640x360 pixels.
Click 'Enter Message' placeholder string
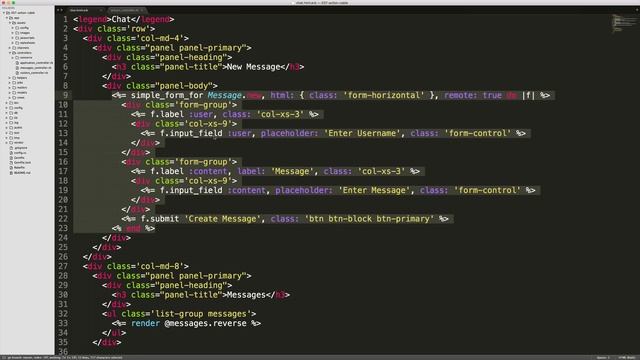tap(374, 191)
